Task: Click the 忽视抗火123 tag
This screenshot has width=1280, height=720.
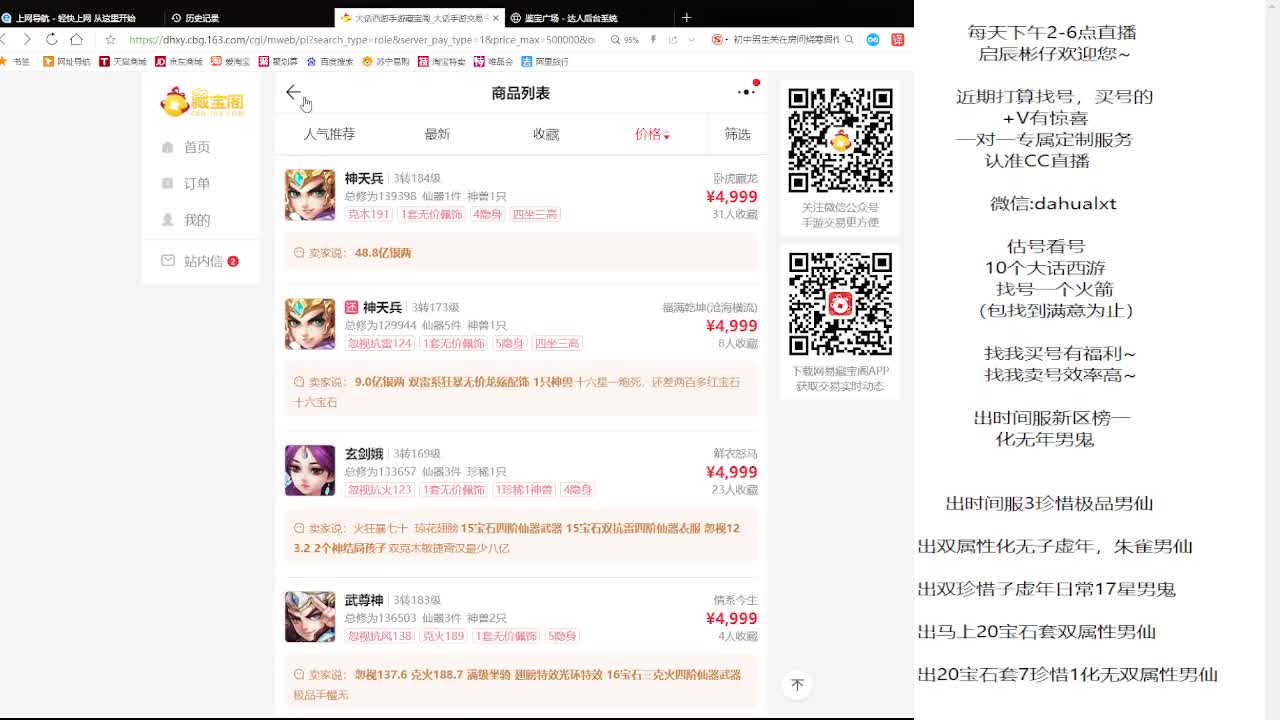Action: (x=379, y=489)
